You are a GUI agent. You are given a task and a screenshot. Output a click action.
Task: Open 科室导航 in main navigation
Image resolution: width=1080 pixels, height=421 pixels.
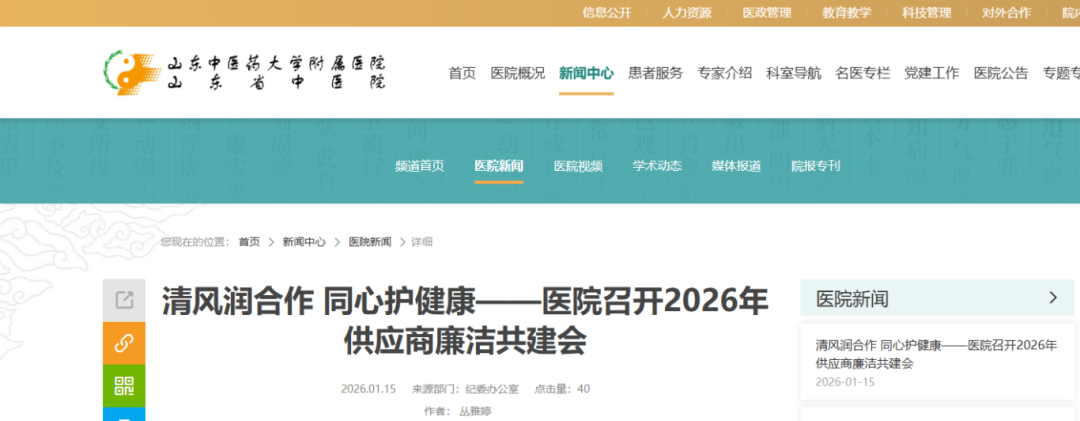pos(793,73)
